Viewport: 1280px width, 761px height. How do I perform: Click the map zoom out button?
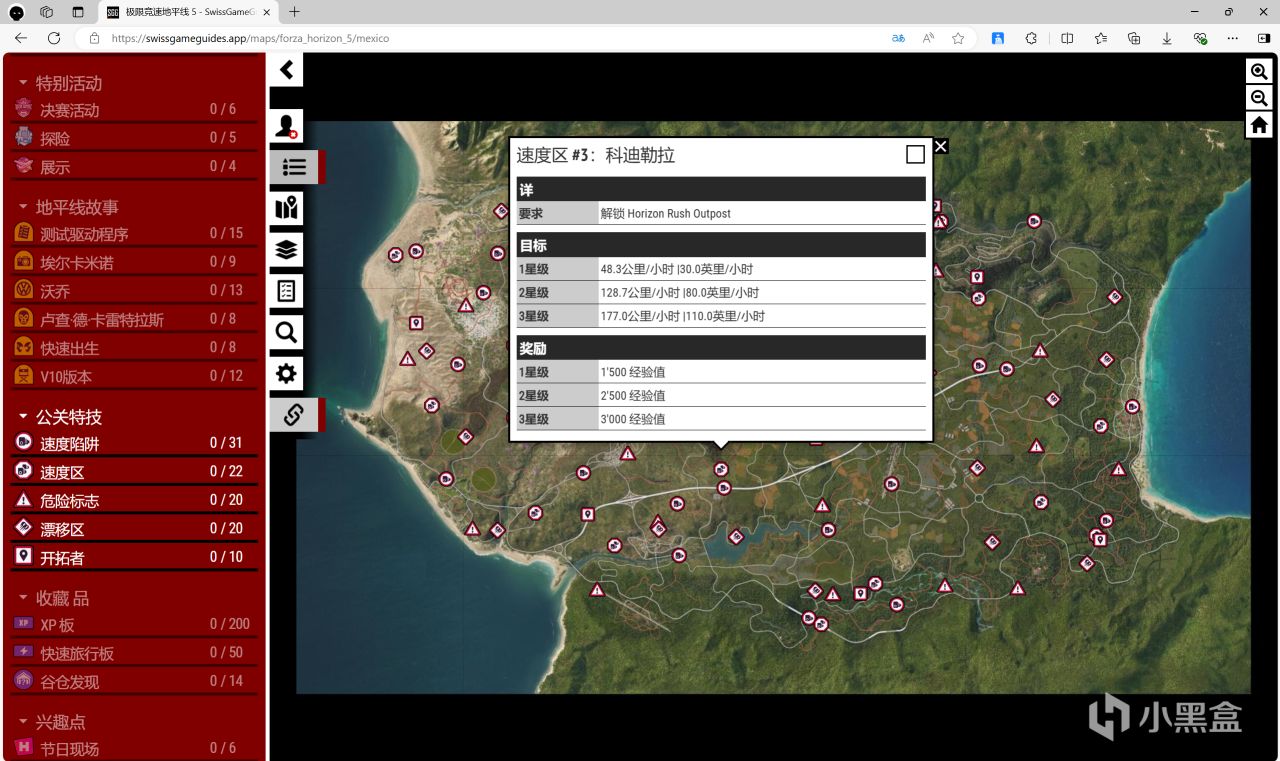1259,98
